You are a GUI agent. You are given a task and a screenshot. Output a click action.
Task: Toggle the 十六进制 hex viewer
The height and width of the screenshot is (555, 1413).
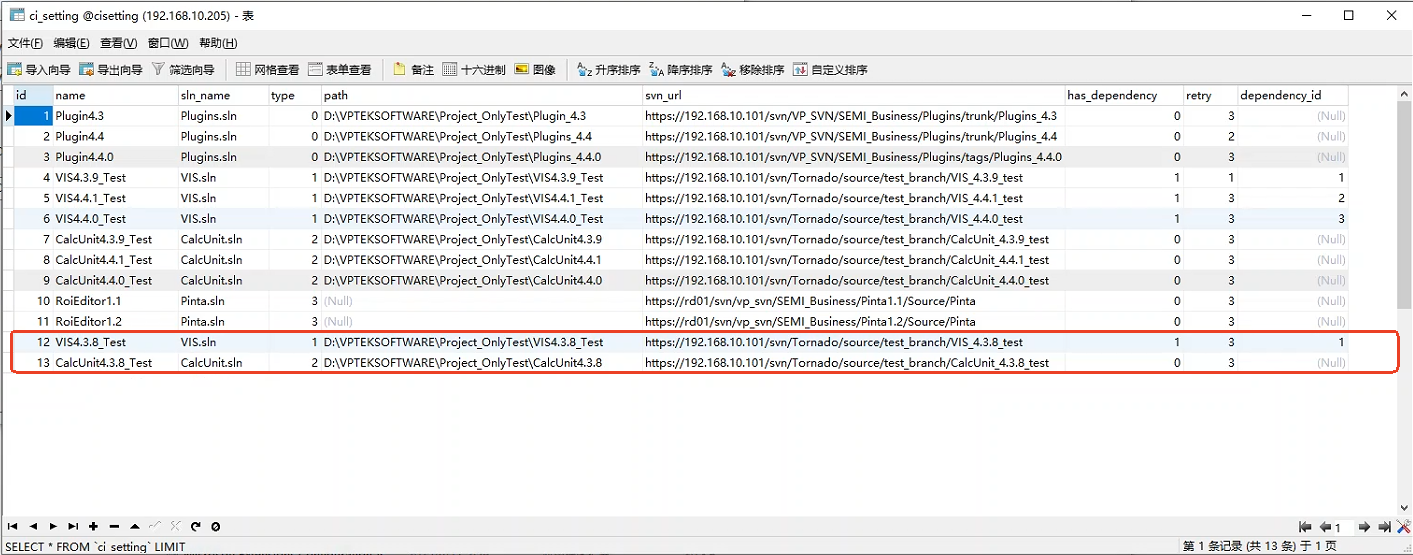tap(474, 70)
